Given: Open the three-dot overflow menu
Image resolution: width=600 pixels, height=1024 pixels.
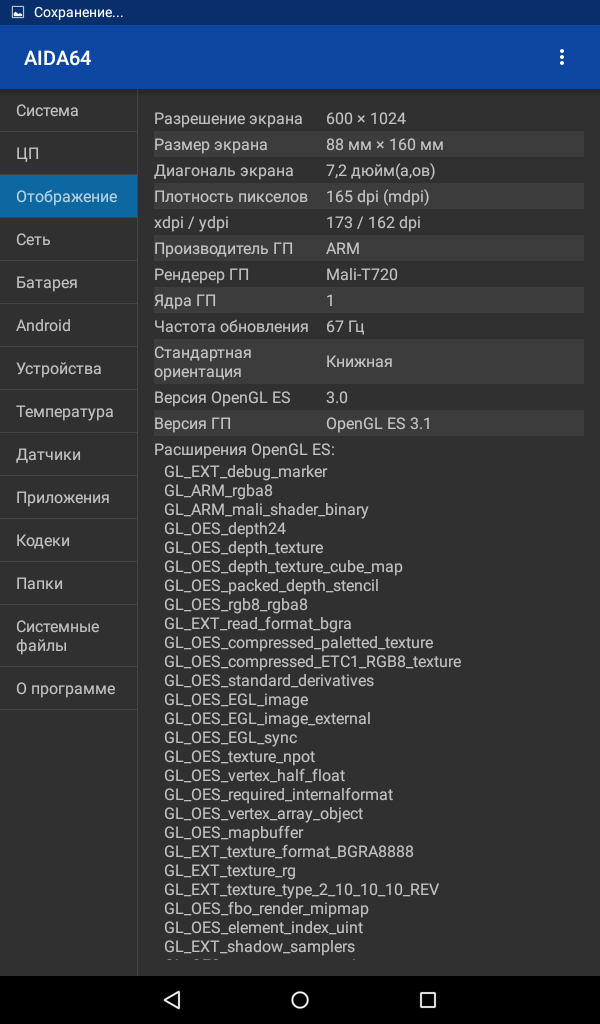Looking at the screenshot, I should coord(561,57).
